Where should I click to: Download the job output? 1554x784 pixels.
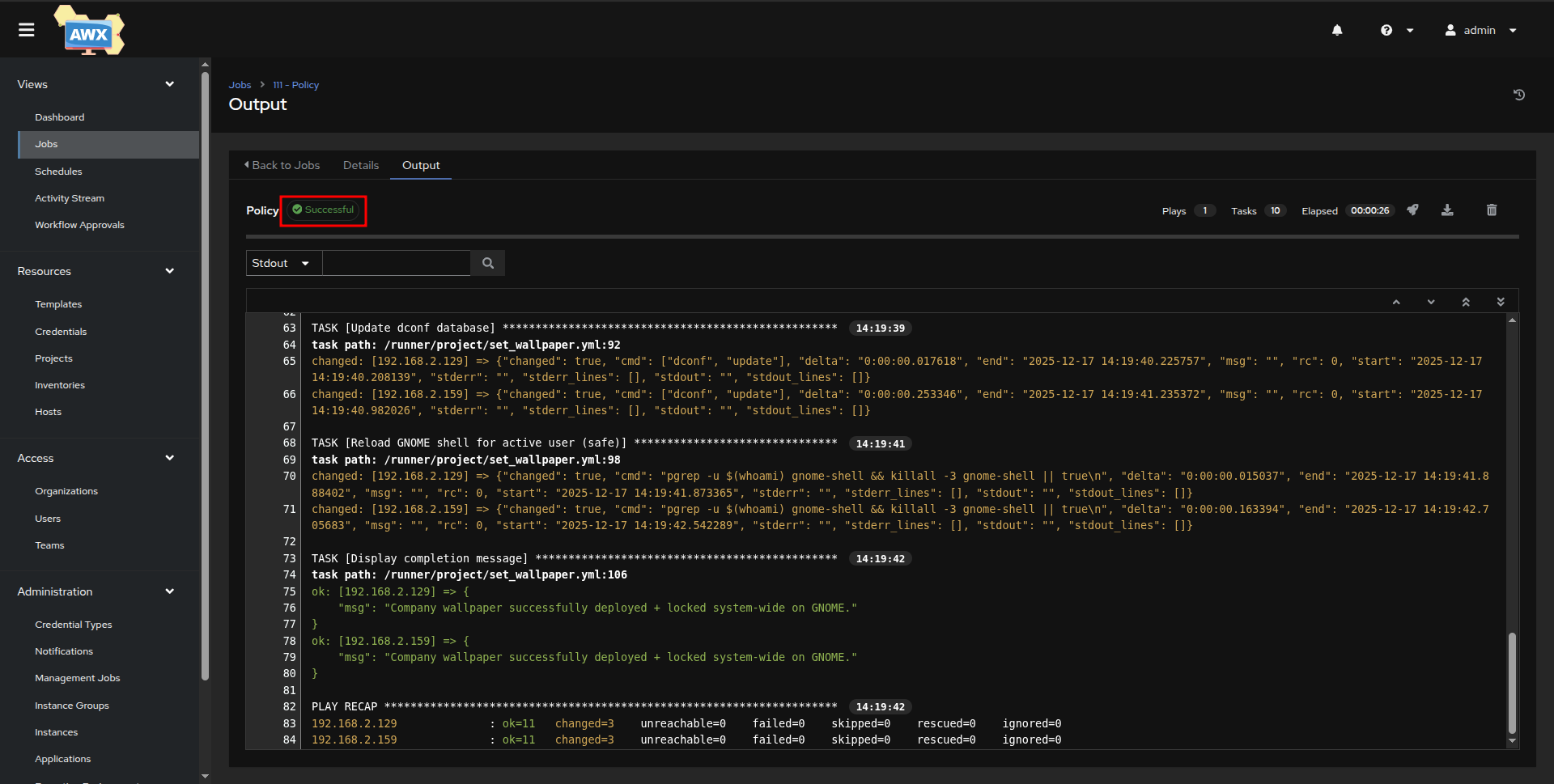click(x=1447, y=210)
